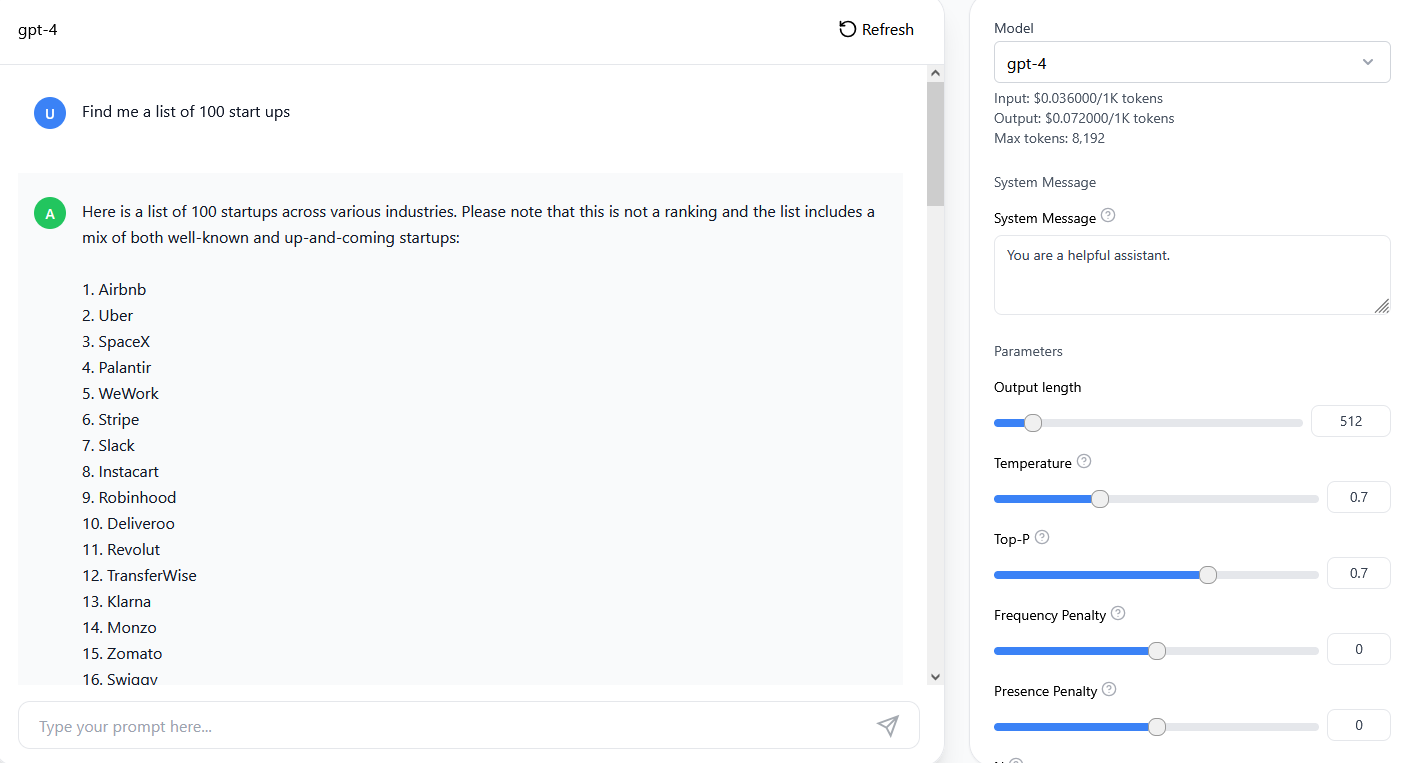Click the Presence Penalty value field
Image resolution: width=1408 pixels, height=763 pixels.
[1358, 725]
